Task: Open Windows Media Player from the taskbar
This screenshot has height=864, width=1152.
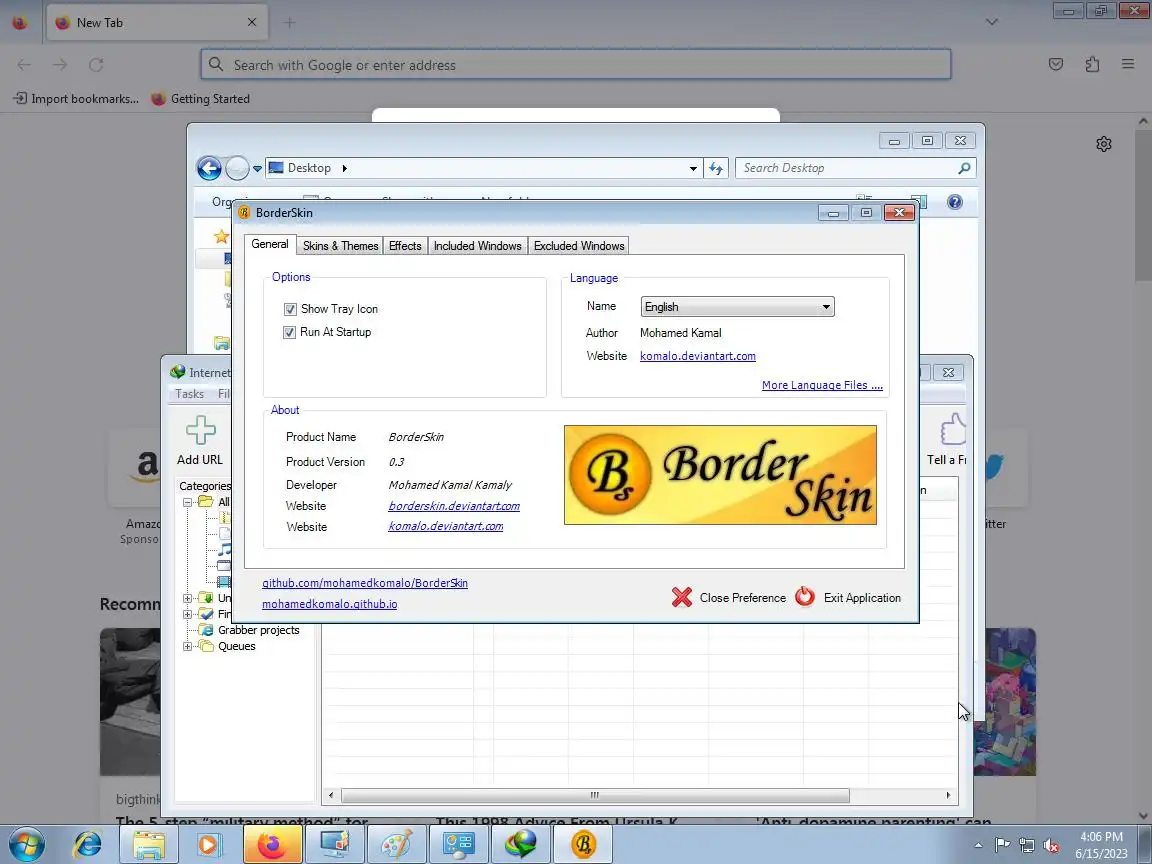Action: (x=209, y=844)
